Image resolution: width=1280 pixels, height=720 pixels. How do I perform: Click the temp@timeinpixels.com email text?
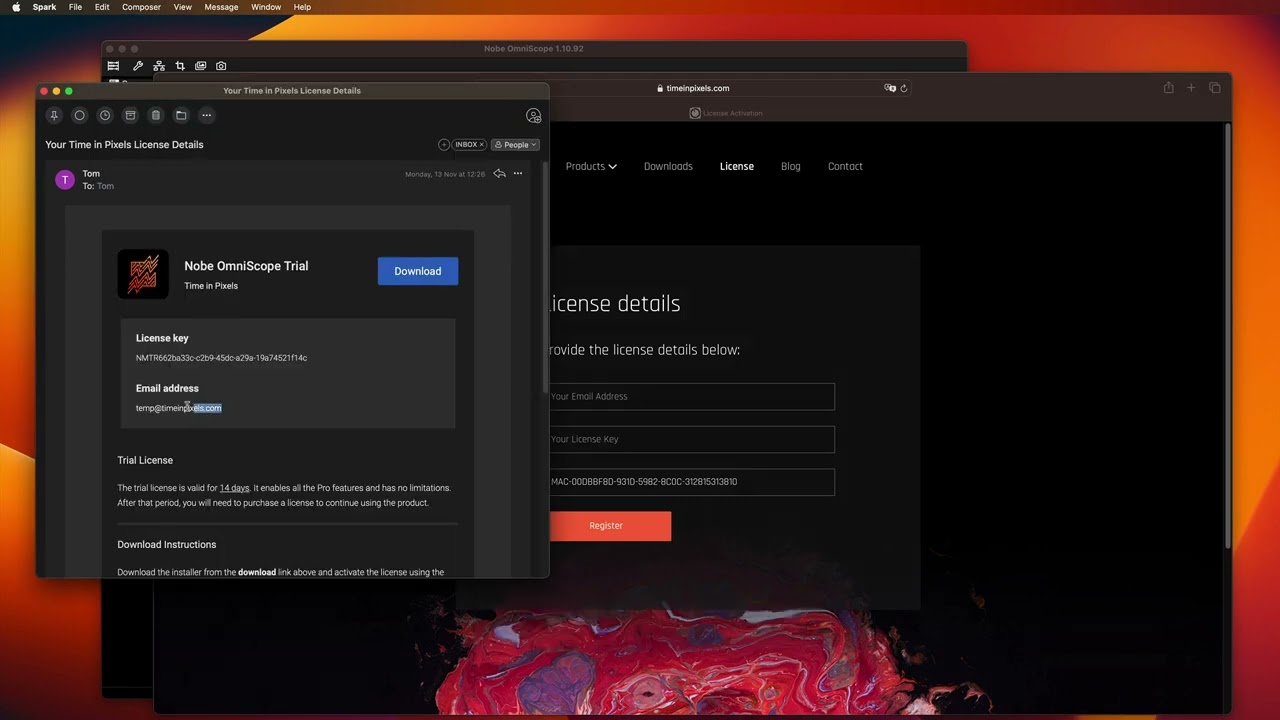[179, 408]
